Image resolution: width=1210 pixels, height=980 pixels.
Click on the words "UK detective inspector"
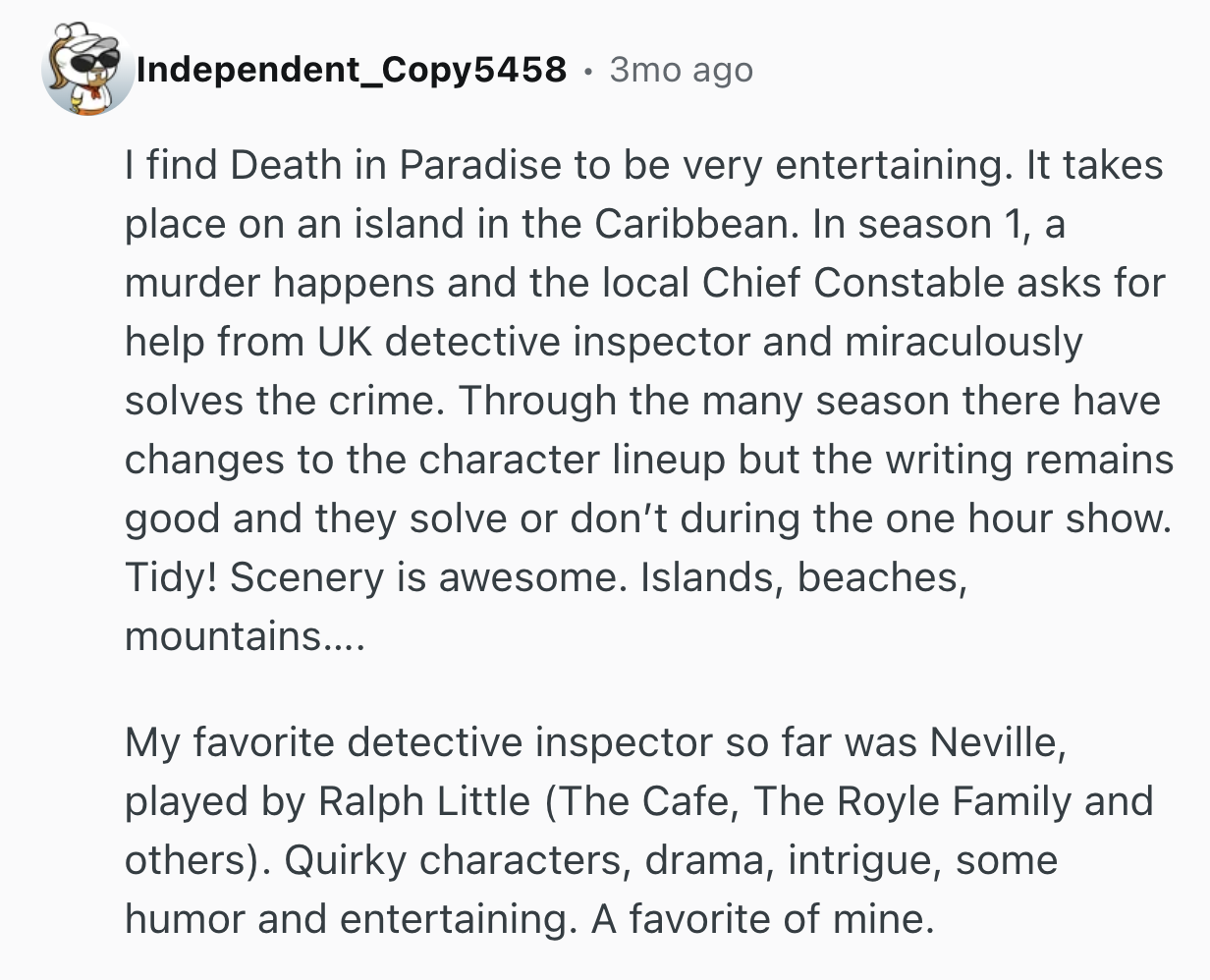point(533,342)
